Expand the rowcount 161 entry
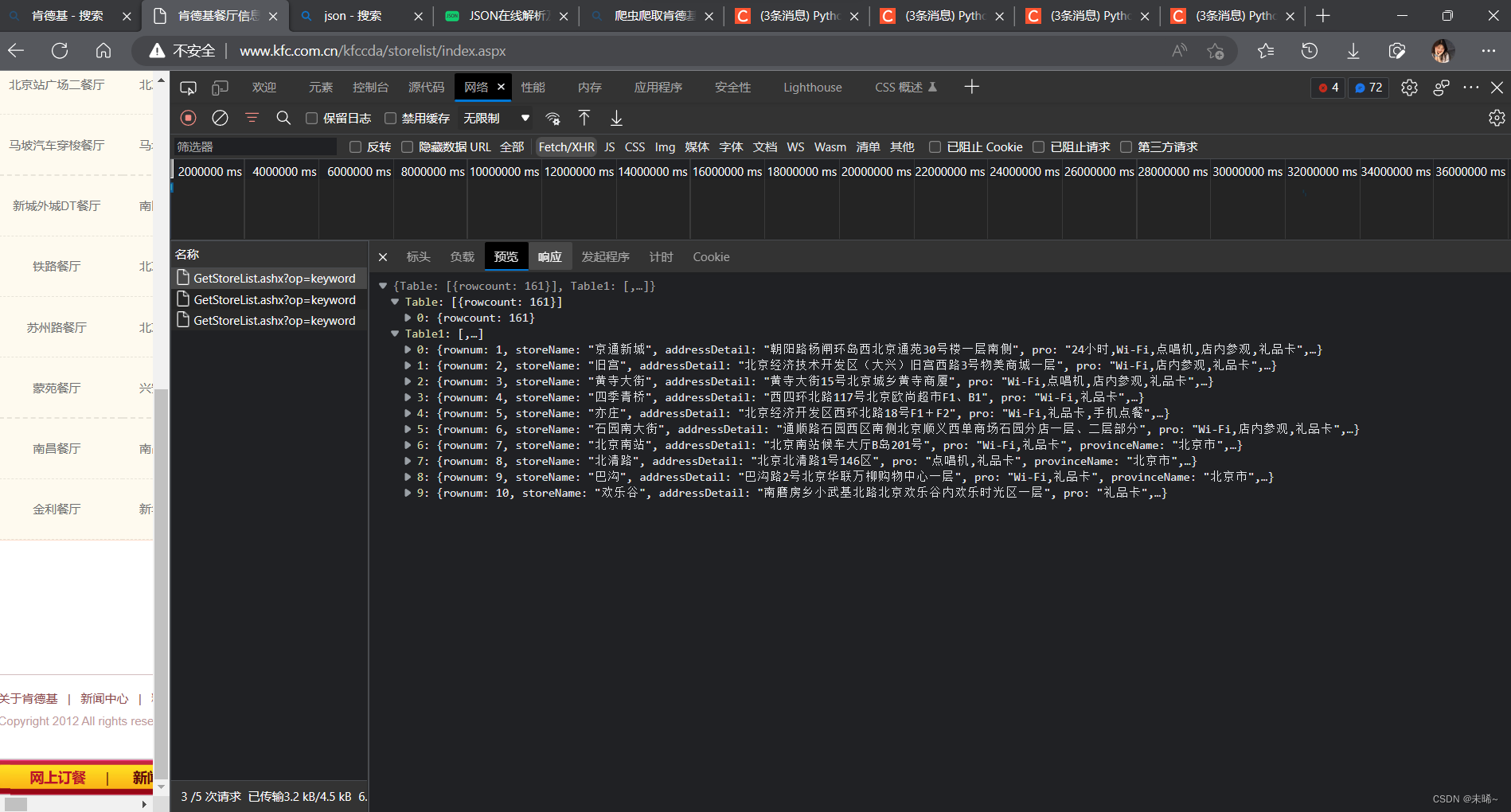The image size is (1511, 812). (x=408, y=318)
